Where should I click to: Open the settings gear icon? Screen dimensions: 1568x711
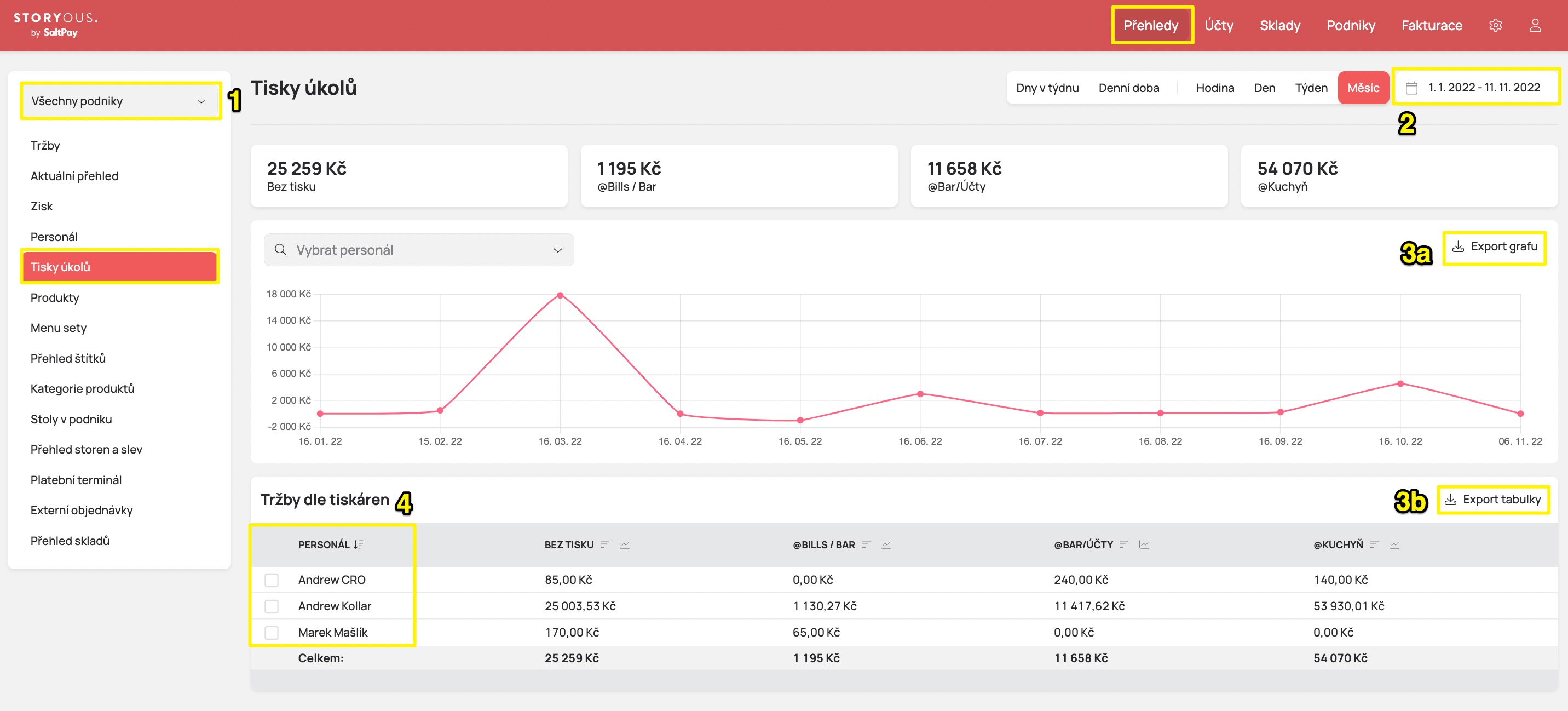click(1496, 25)
